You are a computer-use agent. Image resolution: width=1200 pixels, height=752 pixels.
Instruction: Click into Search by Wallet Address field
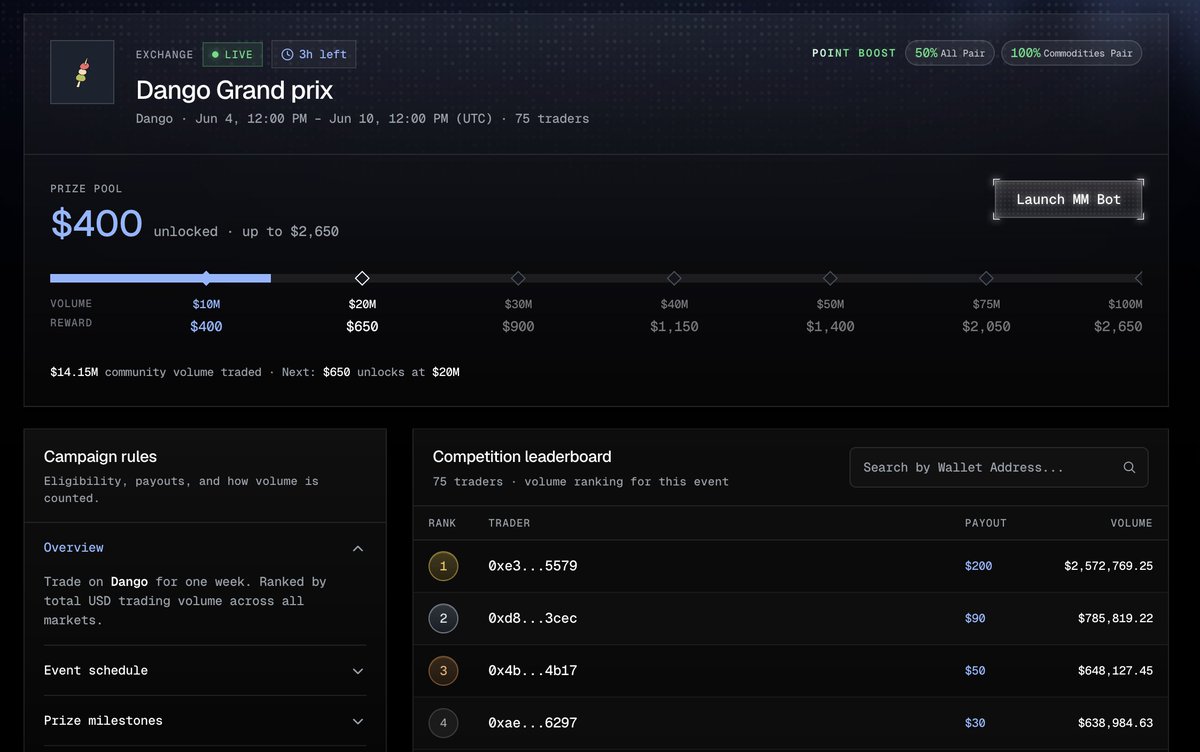pos(999,467)
